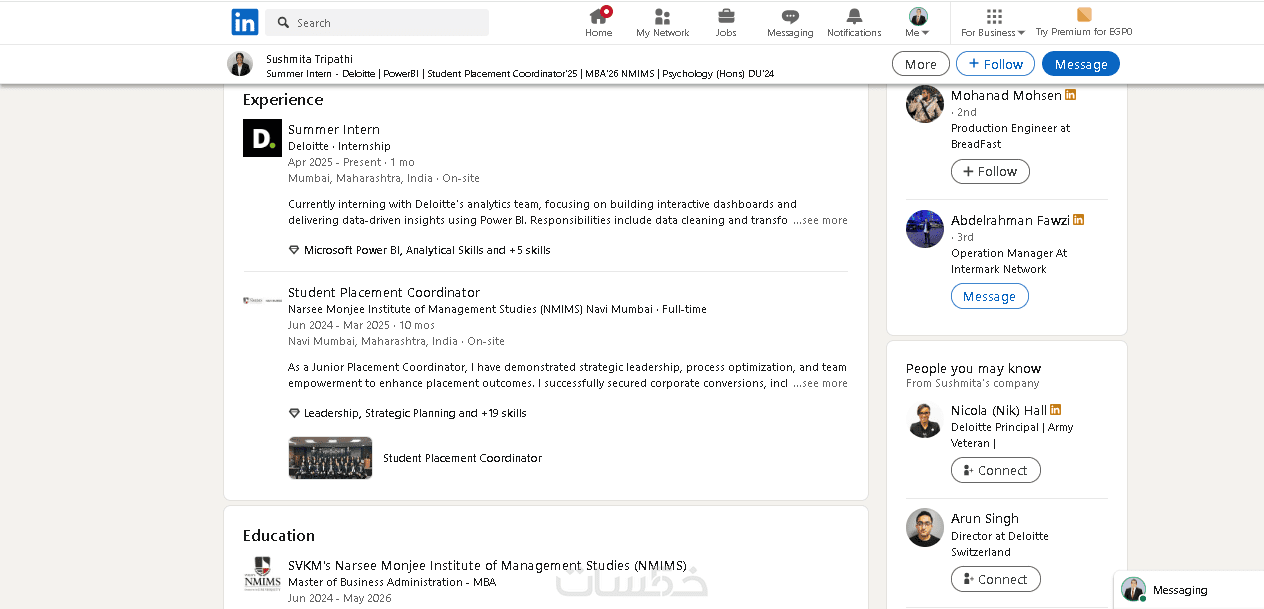Open Student Placement Coordinator job title
The height and width of the screenshot is (609, 1264).
point(384,292)
